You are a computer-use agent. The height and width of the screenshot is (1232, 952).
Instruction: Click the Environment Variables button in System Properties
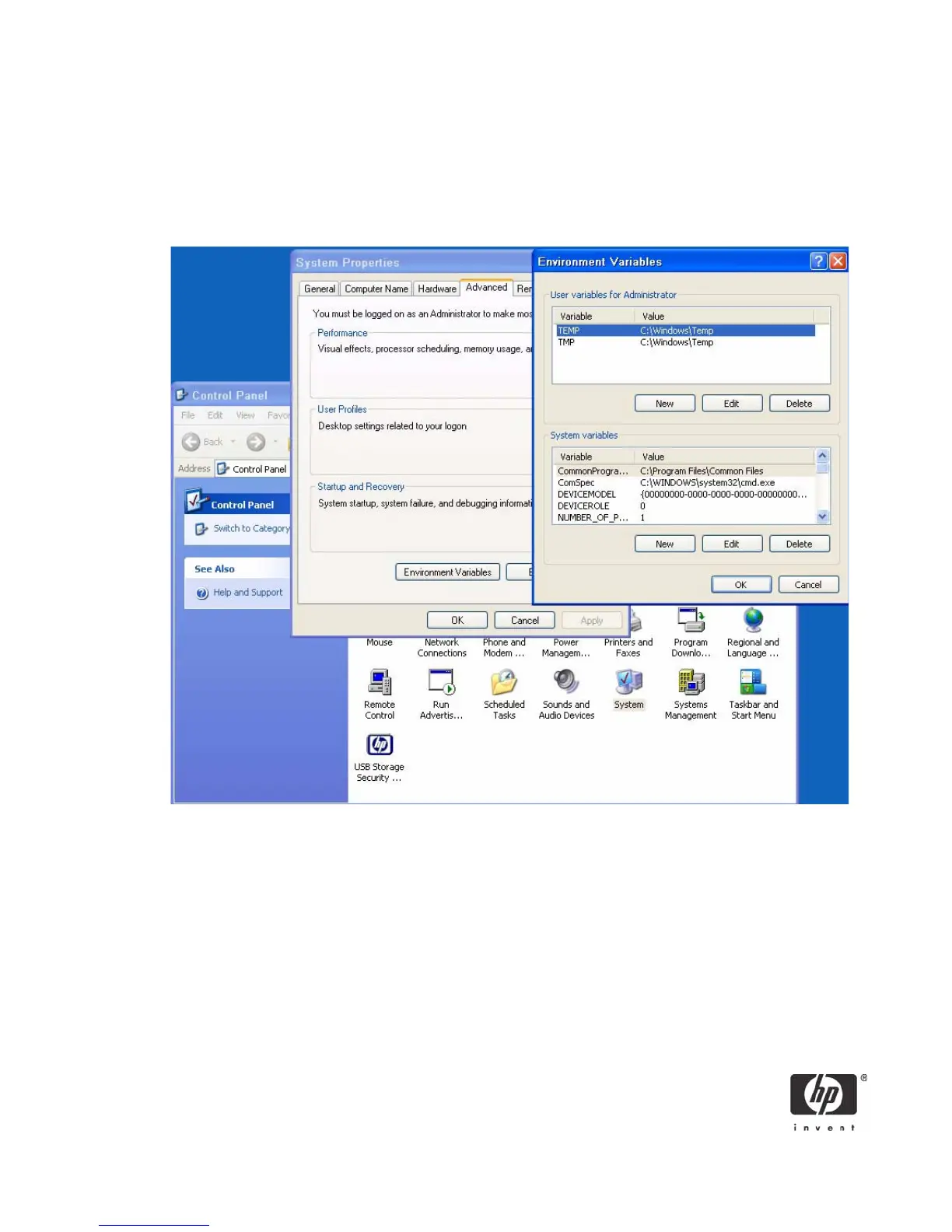pyautogui.click(x=448, y=572)
